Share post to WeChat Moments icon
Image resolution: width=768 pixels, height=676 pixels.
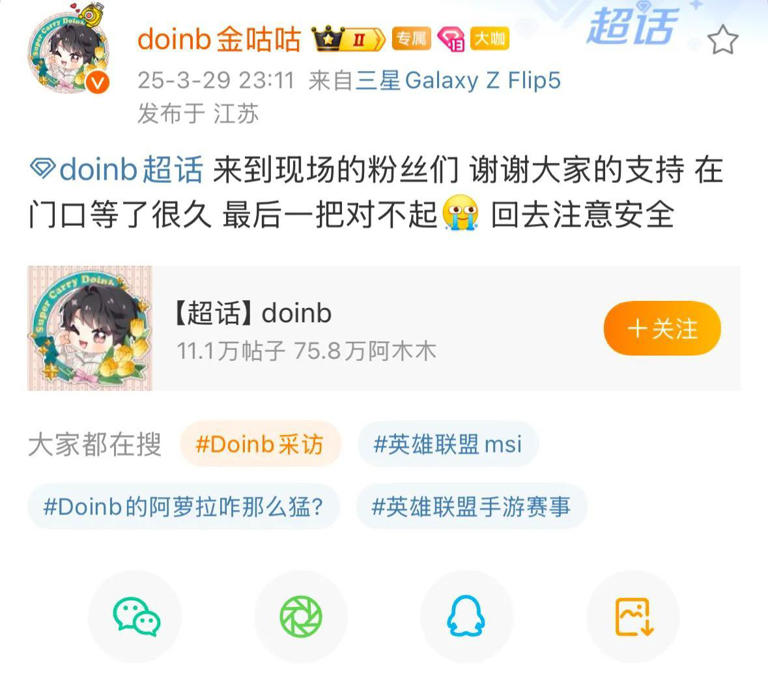coord(301,617)
